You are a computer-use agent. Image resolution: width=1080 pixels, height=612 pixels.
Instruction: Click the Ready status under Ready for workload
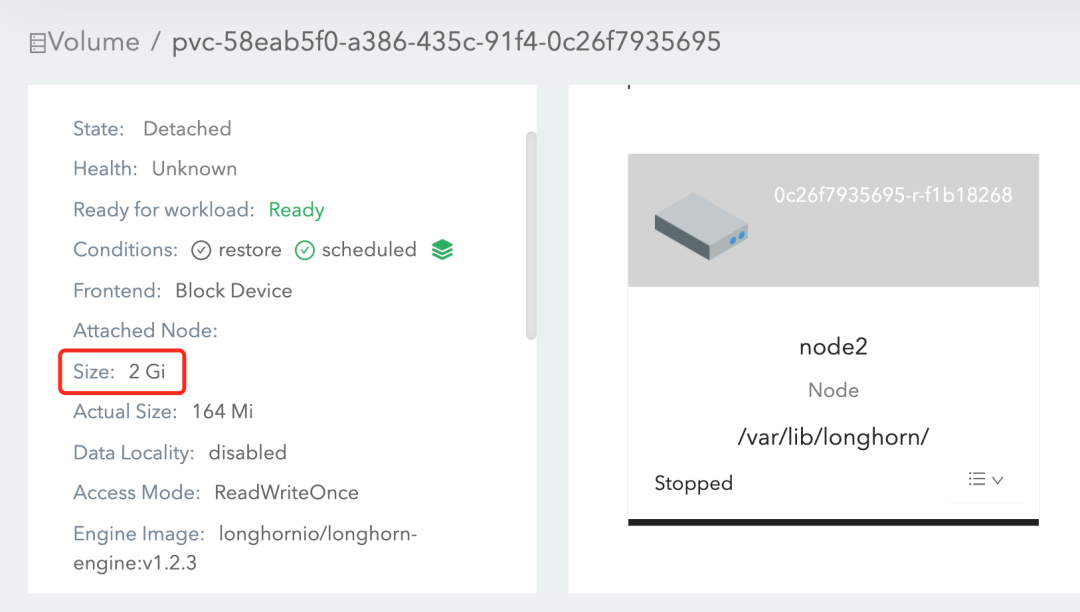[x=296, y=209]
